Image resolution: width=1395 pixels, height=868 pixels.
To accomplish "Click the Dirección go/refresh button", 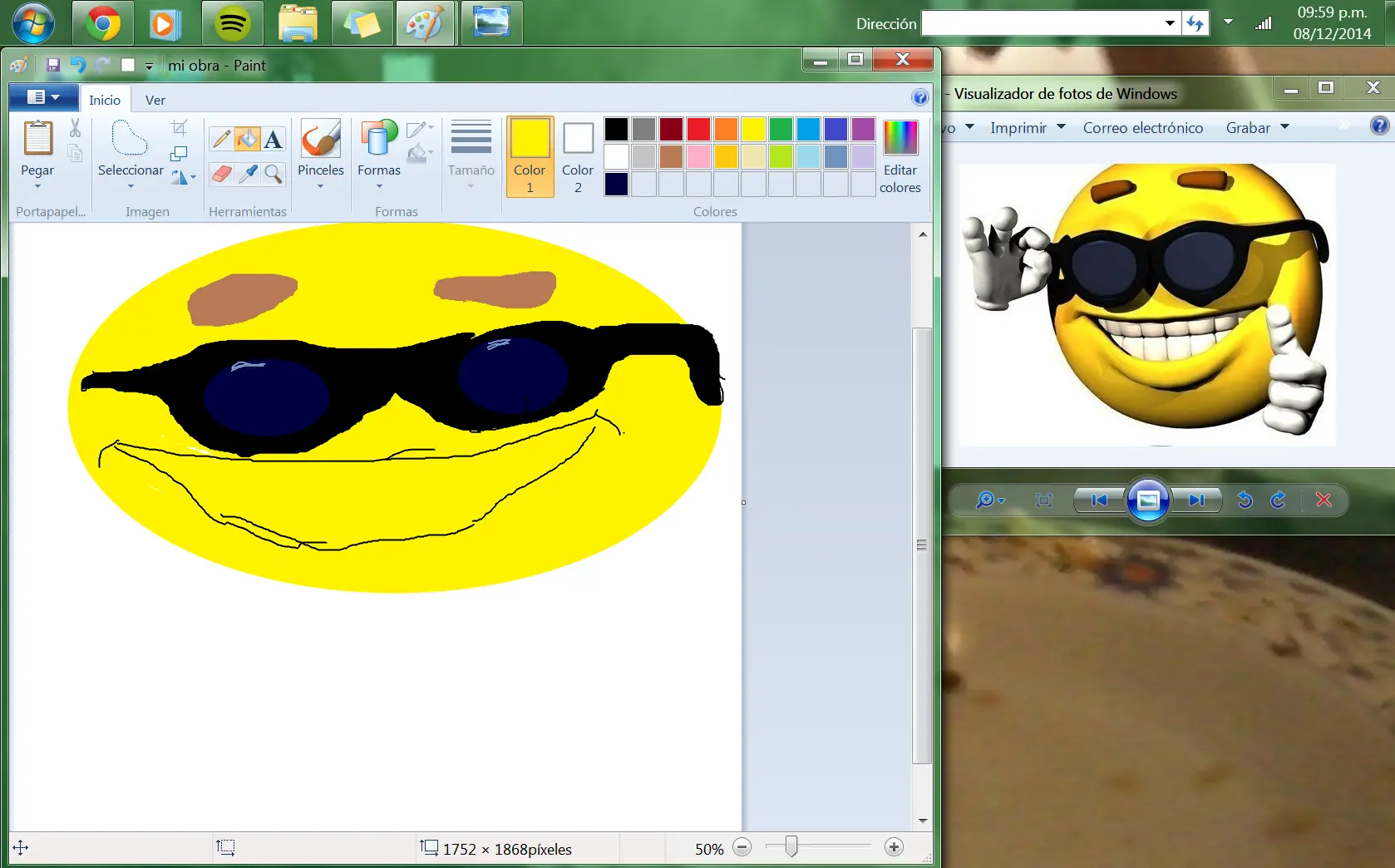I will (x=1195, y=23).
